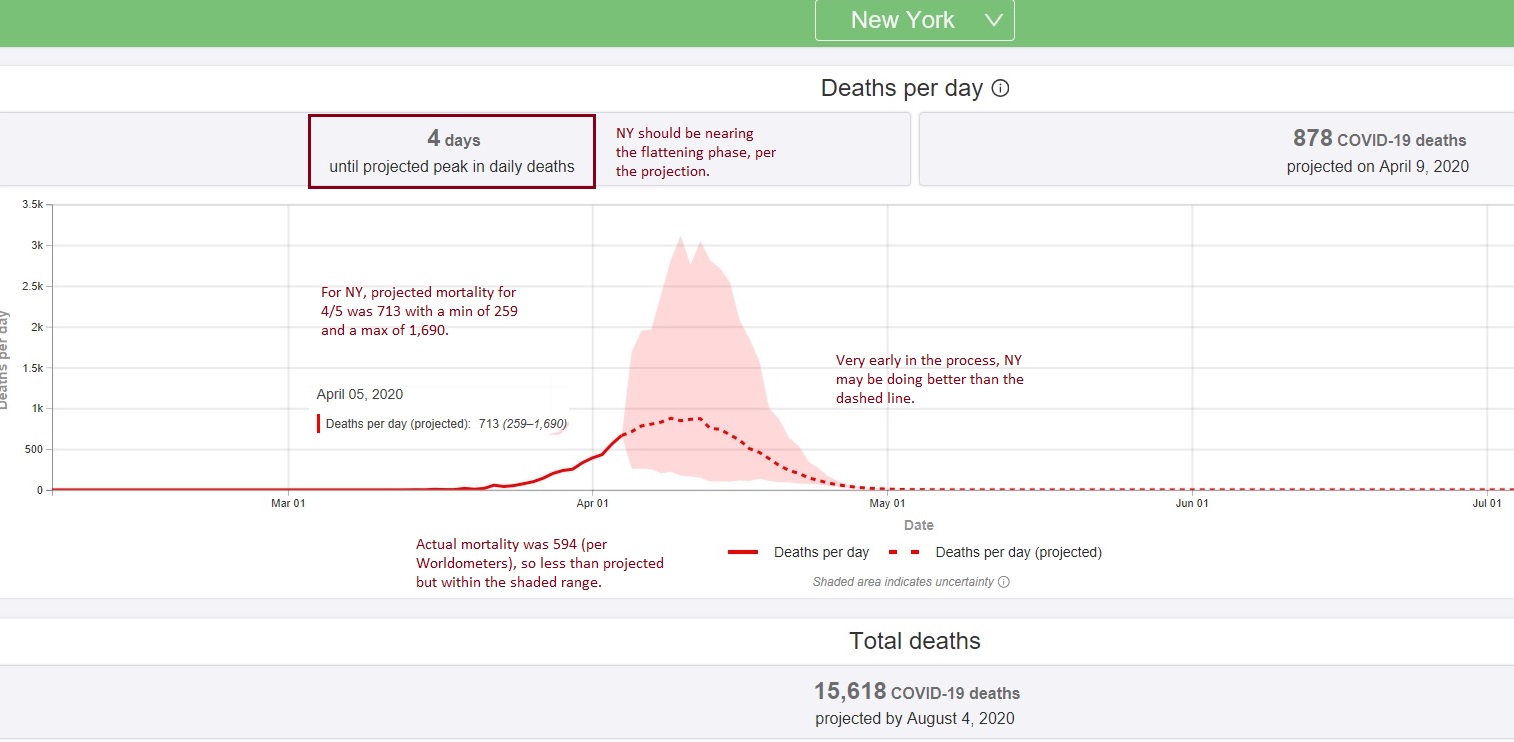Click the Jul 01 date axis label
Viewport: 1514px width, 742px height.
point(1487,503)
